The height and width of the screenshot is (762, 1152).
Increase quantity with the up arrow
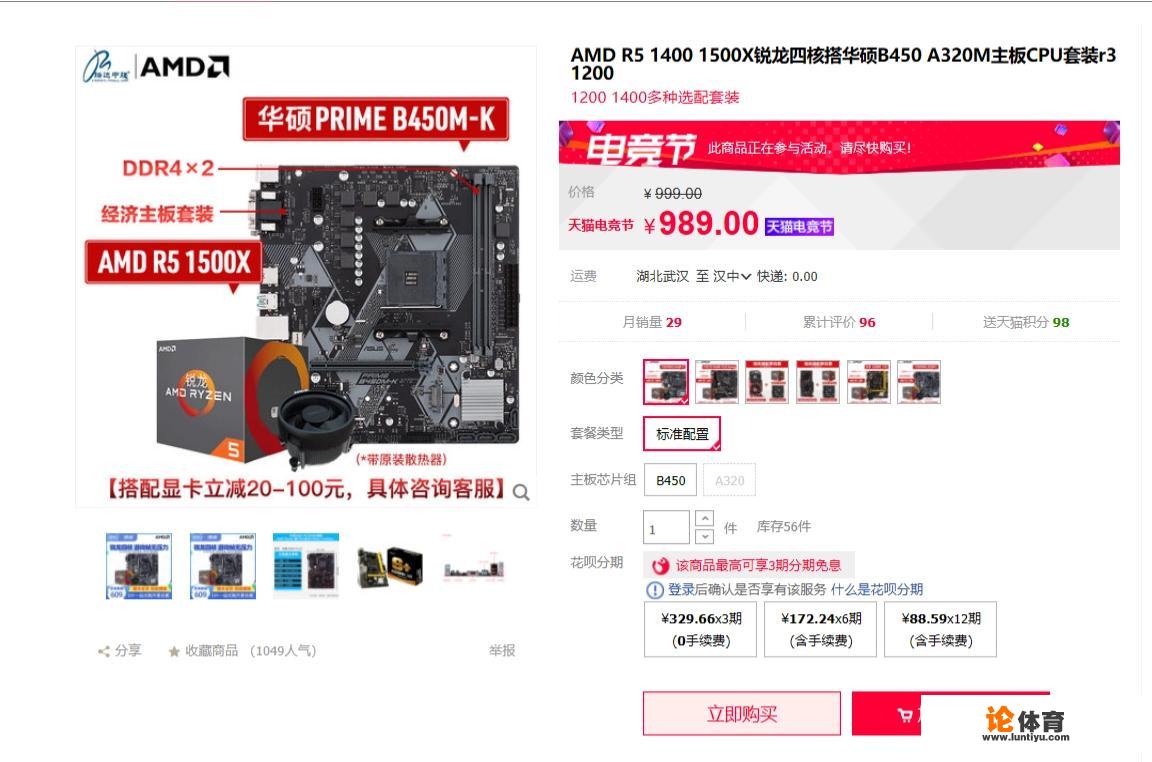(704, 518)
